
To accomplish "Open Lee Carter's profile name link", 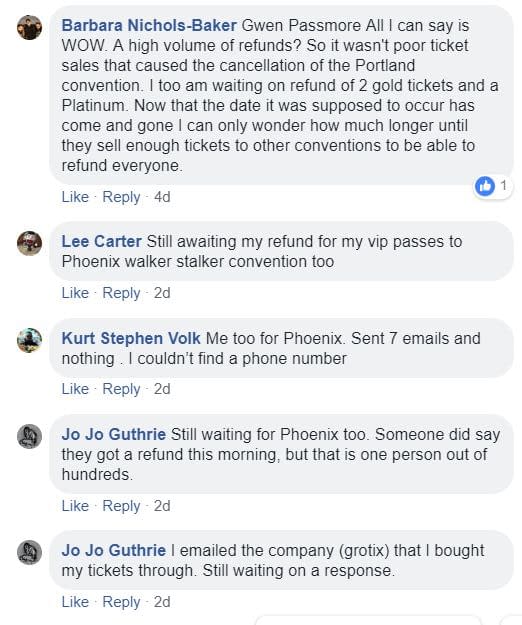I will (101, 242).
